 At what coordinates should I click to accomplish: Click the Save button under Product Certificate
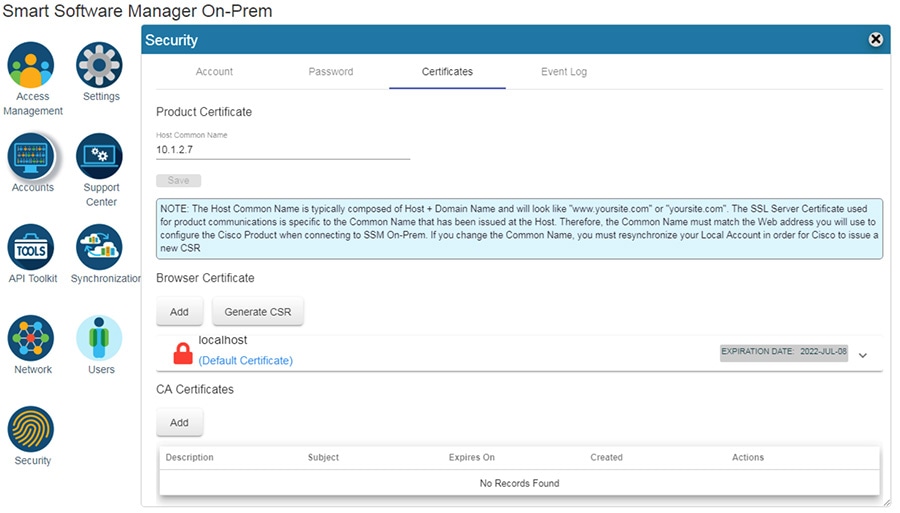click(x=179, y=181)
